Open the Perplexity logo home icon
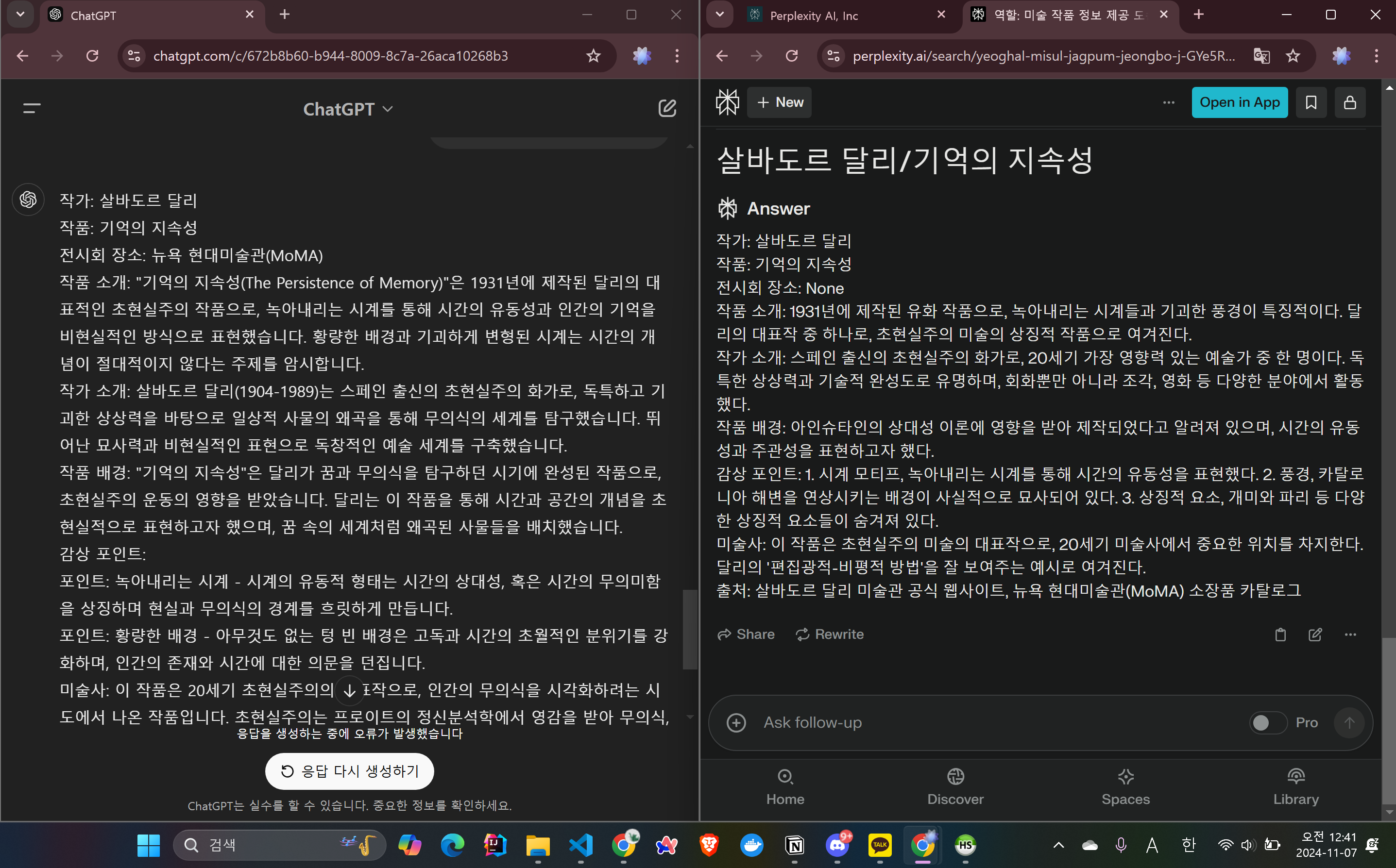The image size is (1396, 868). (727, 103)
